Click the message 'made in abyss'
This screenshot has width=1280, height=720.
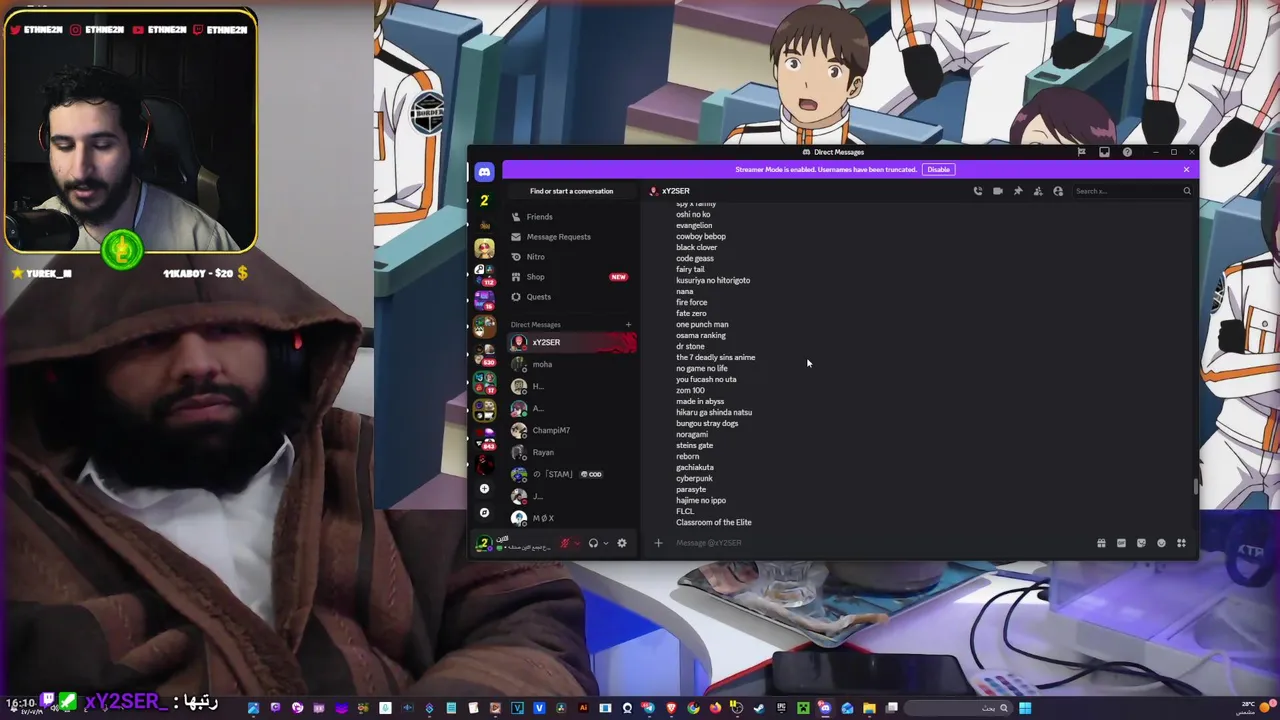tap(700, 401)
